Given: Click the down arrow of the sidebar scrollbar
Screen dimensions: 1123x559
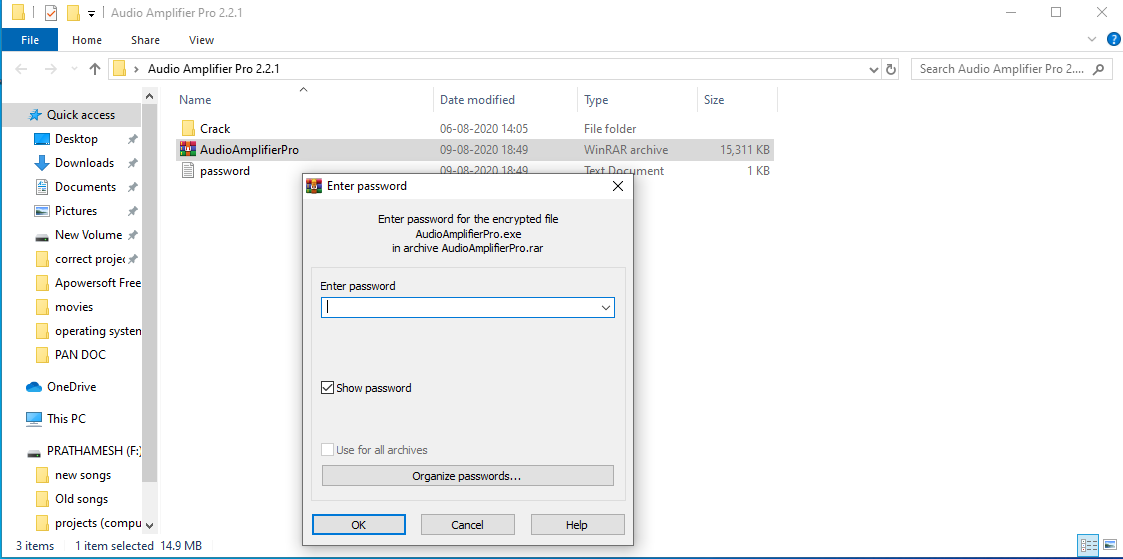Looking at the screenshot, I should [149, 525].
